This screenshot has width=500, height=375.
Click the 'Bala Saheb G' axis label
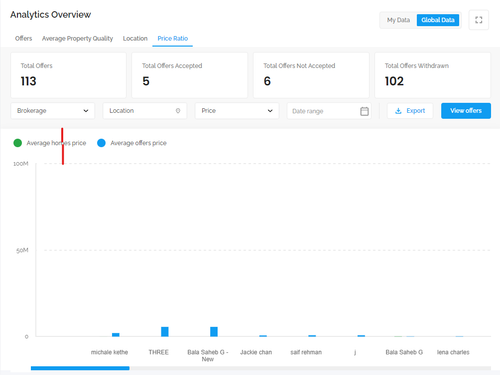tap(404, 352)
